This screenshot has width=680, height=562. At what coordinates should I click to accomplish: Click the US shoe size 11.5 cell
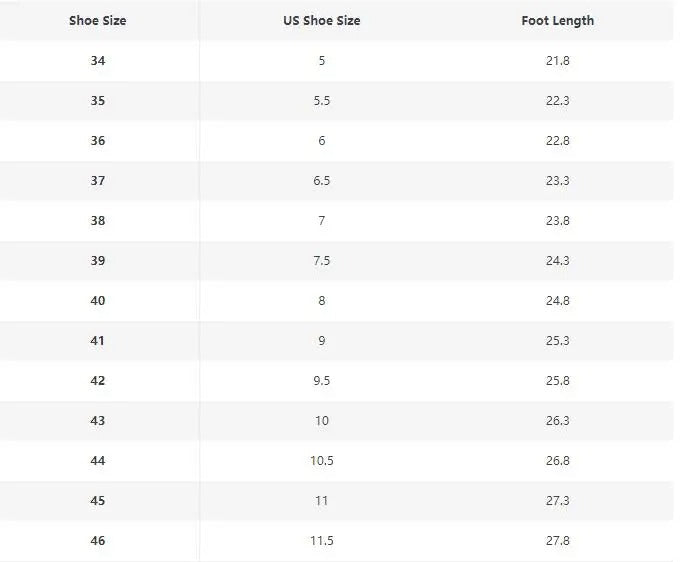pos(321,541)
